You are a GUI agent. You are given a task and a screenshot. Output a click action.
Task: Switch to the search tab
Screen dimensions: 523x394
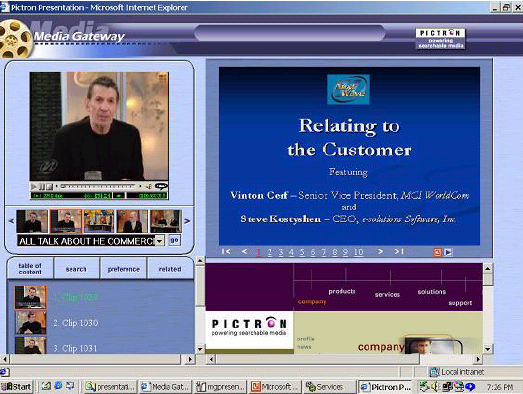click(x=76, y=269)
